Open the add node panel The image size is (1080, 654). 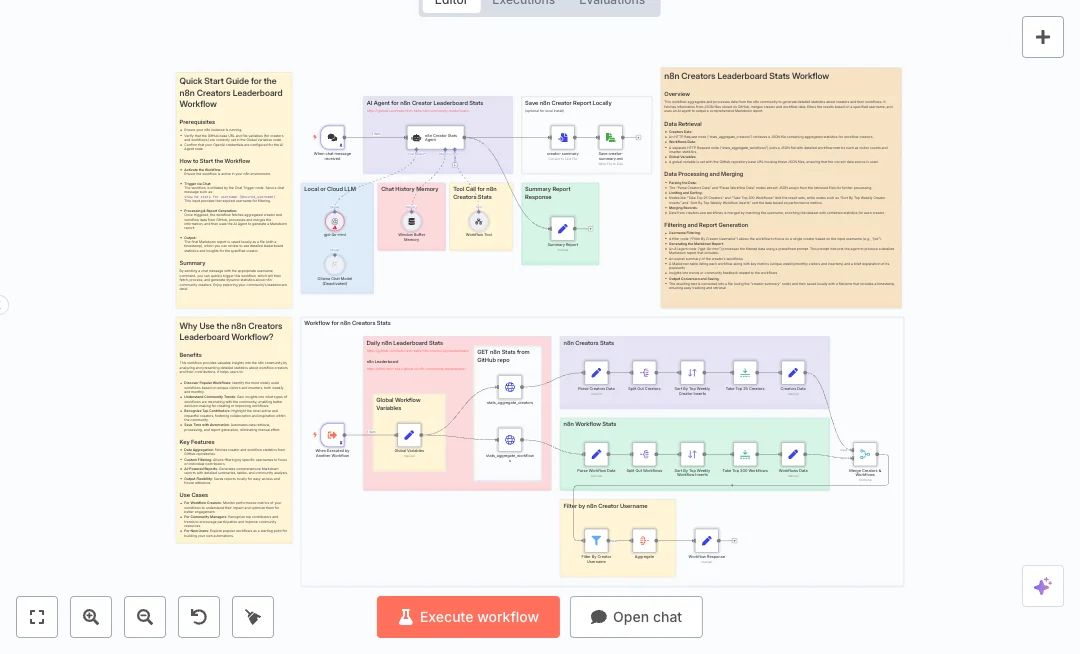pos(1043,37)
